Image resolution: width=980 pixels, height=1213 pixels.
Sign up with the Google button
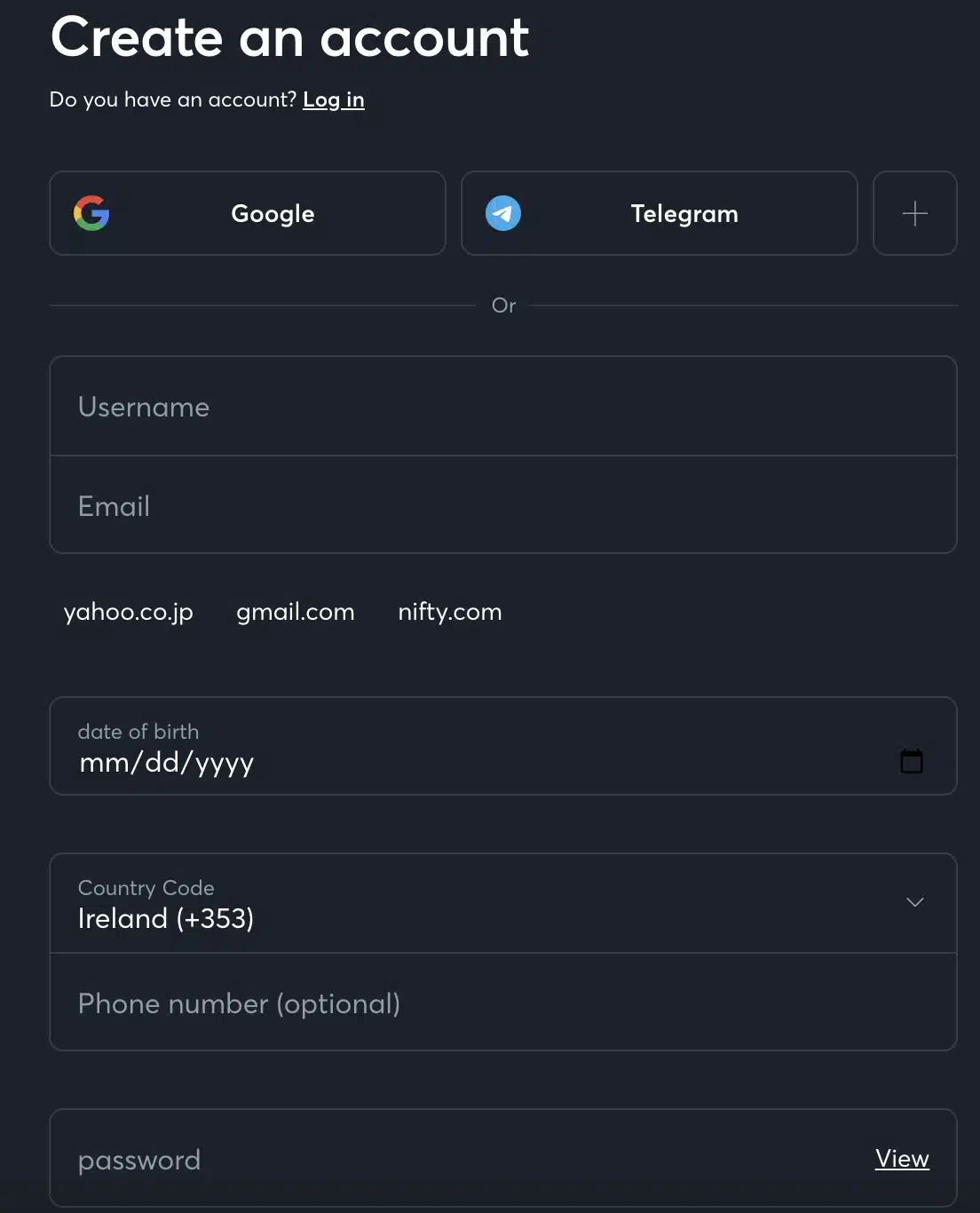[x=248, y=213]
